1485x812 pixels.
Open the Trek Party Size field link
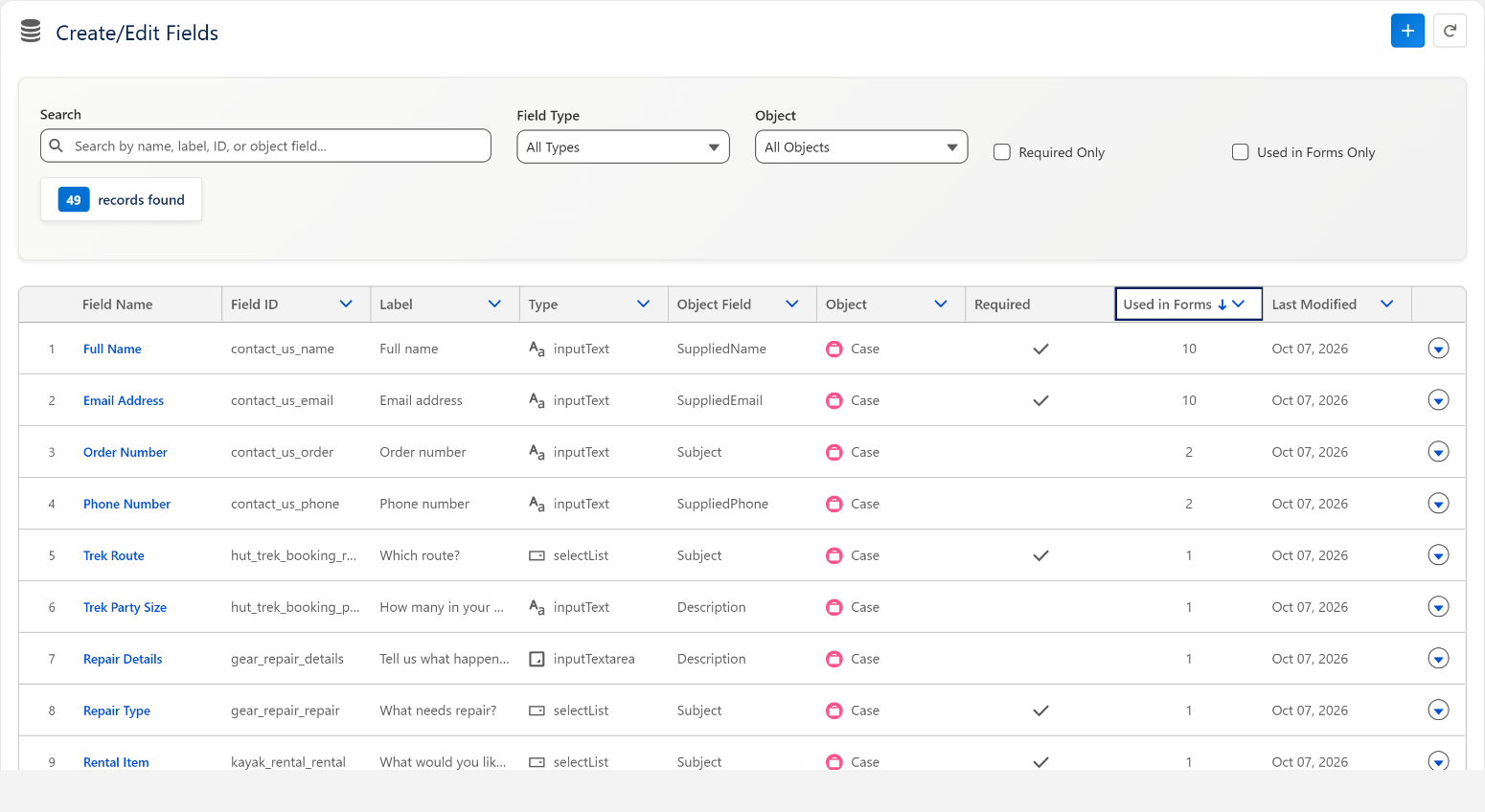[125, 607]
